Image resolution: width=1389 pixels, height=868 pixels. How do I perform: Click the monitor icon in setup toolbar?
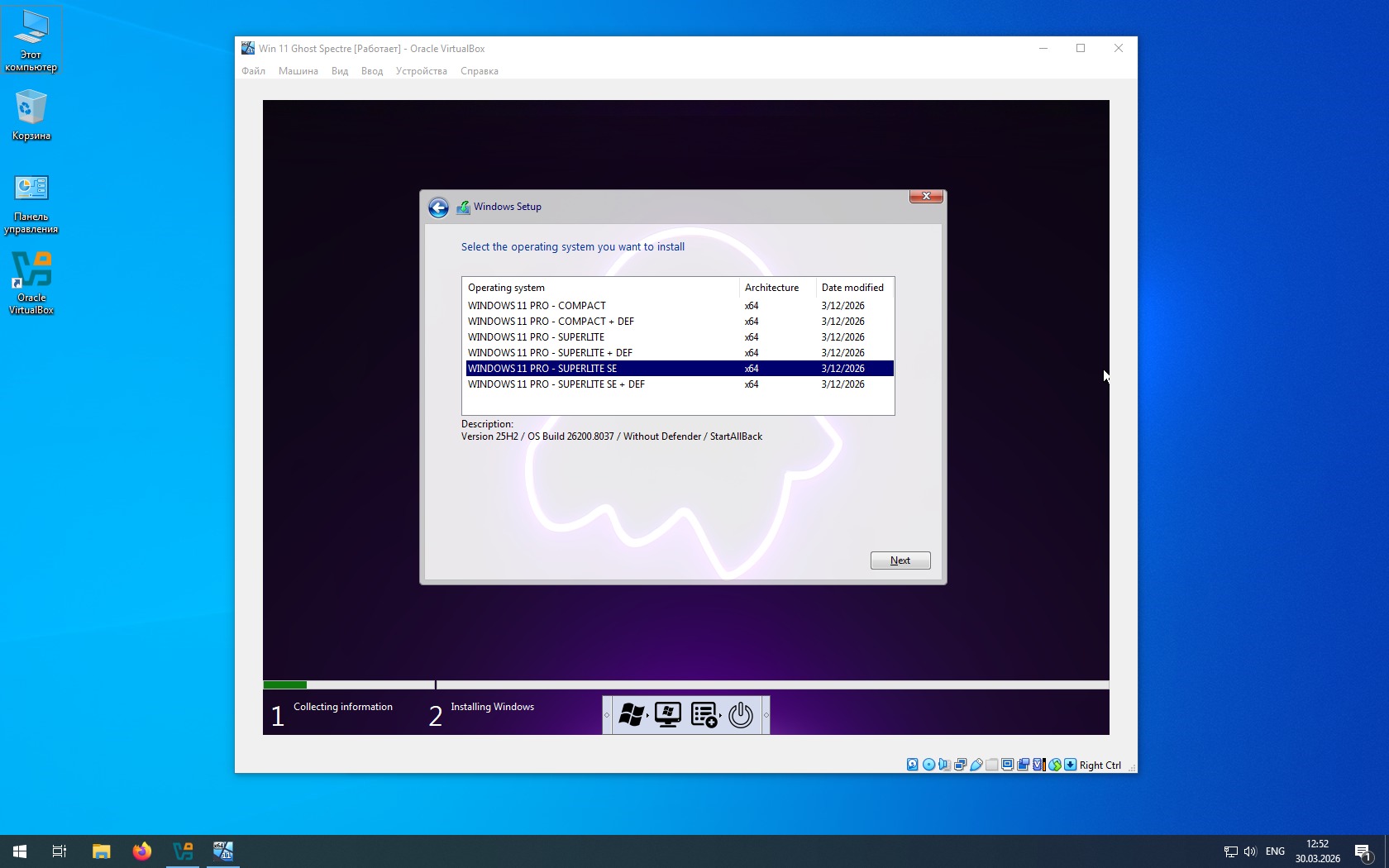point(667,715)
